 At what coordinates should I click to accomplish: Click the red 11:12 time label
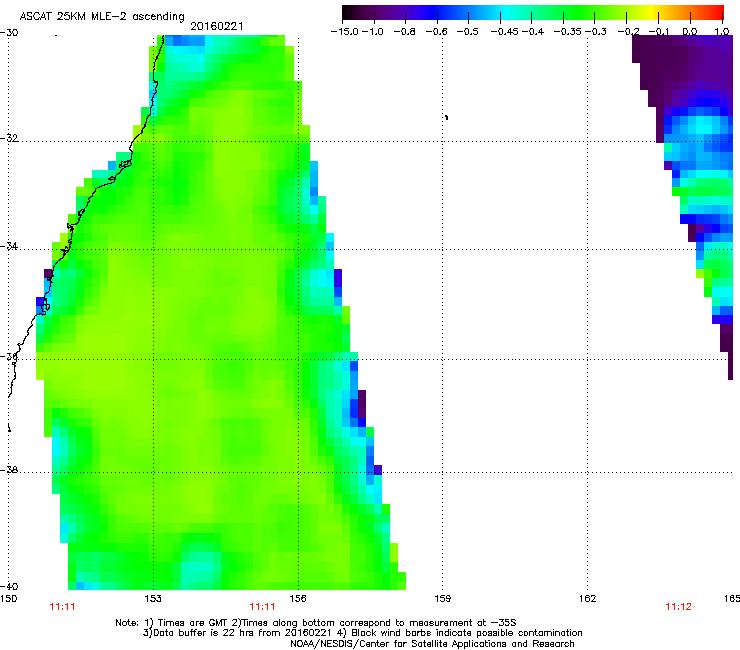(678, 607)
